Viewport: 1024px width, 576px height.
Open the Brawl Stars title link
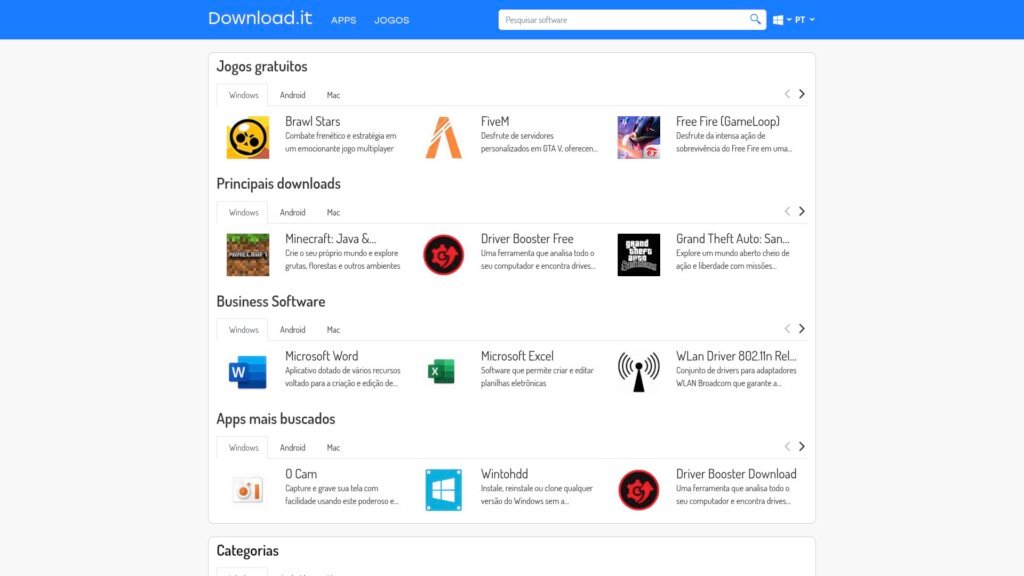tap(312, 121)
